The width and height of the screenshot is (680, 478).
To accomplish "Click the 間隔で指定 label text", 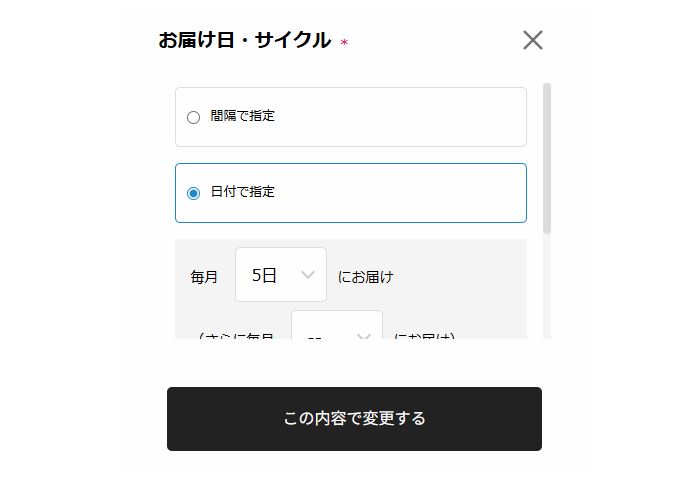I will pyautogui.click(x=243, y=116).
